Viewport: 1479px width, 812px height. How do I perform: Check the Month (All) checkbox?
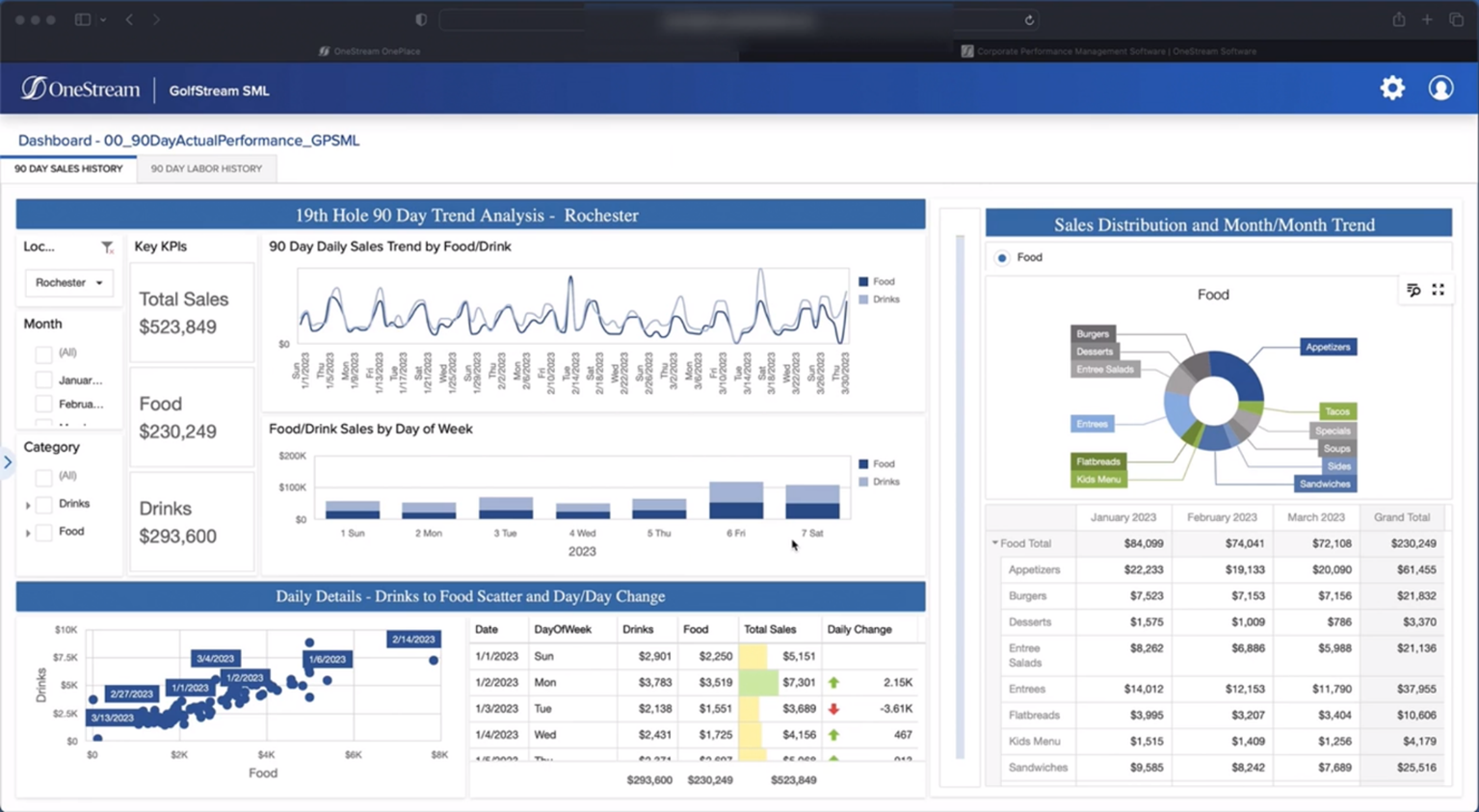(x=43, y=354)
